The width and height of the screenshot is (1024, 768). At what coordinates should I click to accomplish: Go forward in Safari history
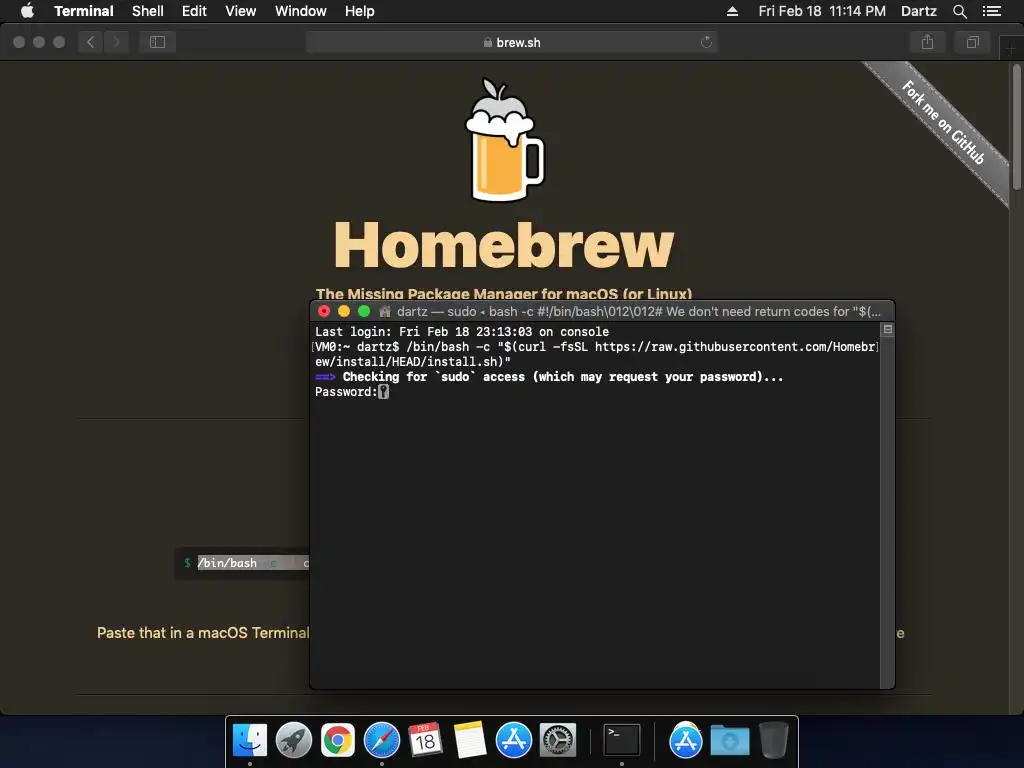coord(116,42)
